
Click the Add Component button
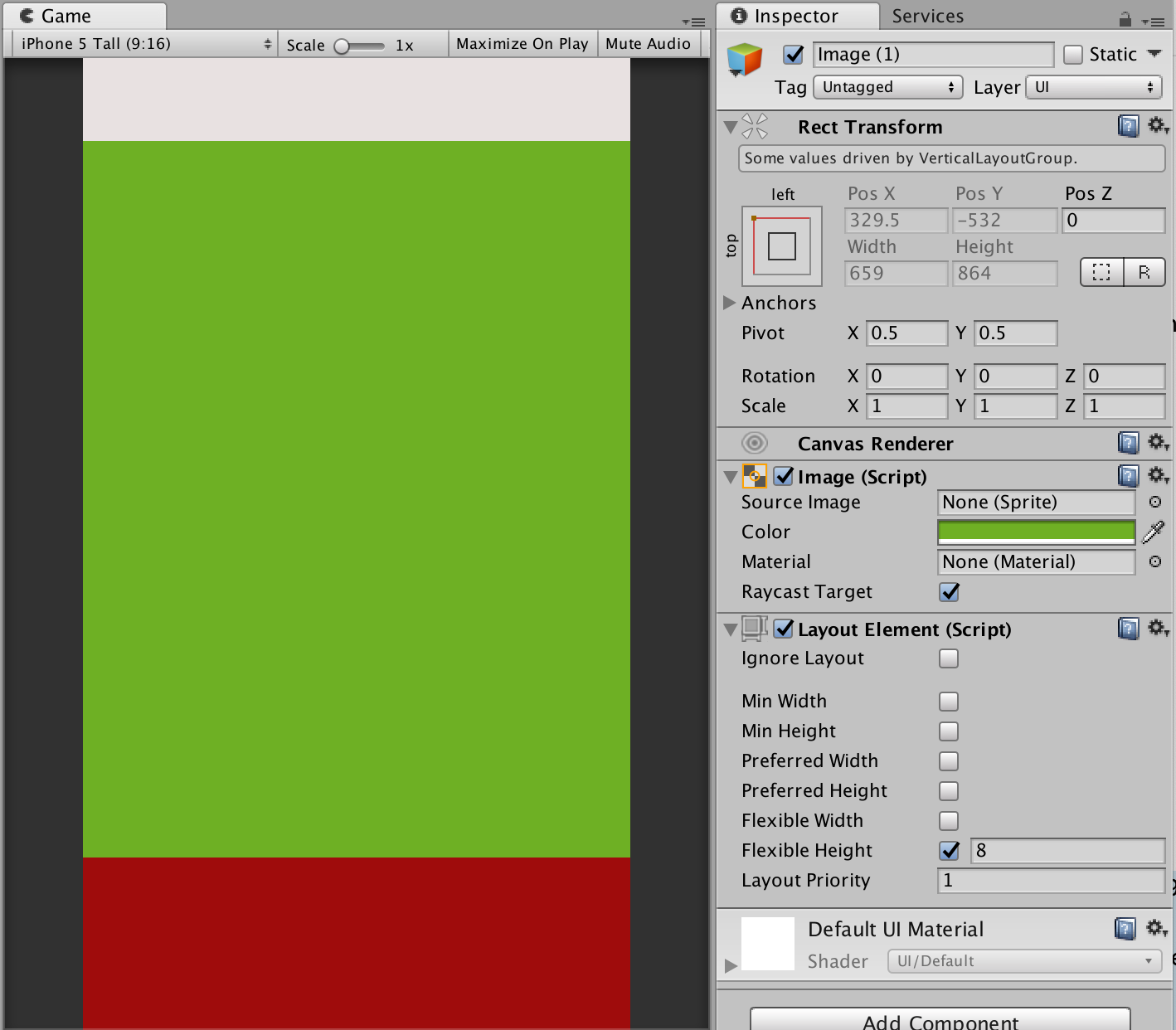(940, 1019)
